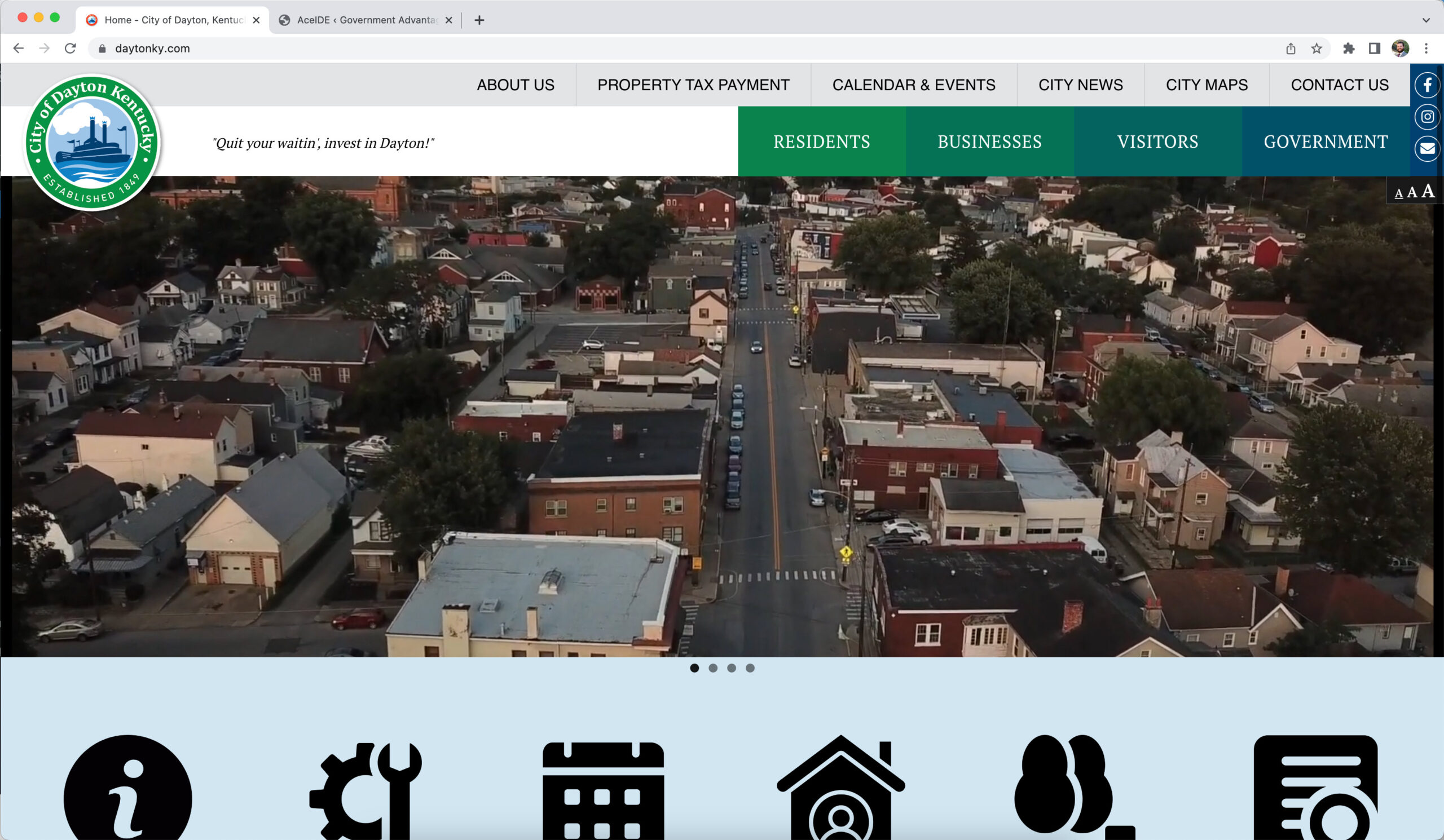Click the PROPERTY TAX PAYMENT link

[x=693, y=85]
